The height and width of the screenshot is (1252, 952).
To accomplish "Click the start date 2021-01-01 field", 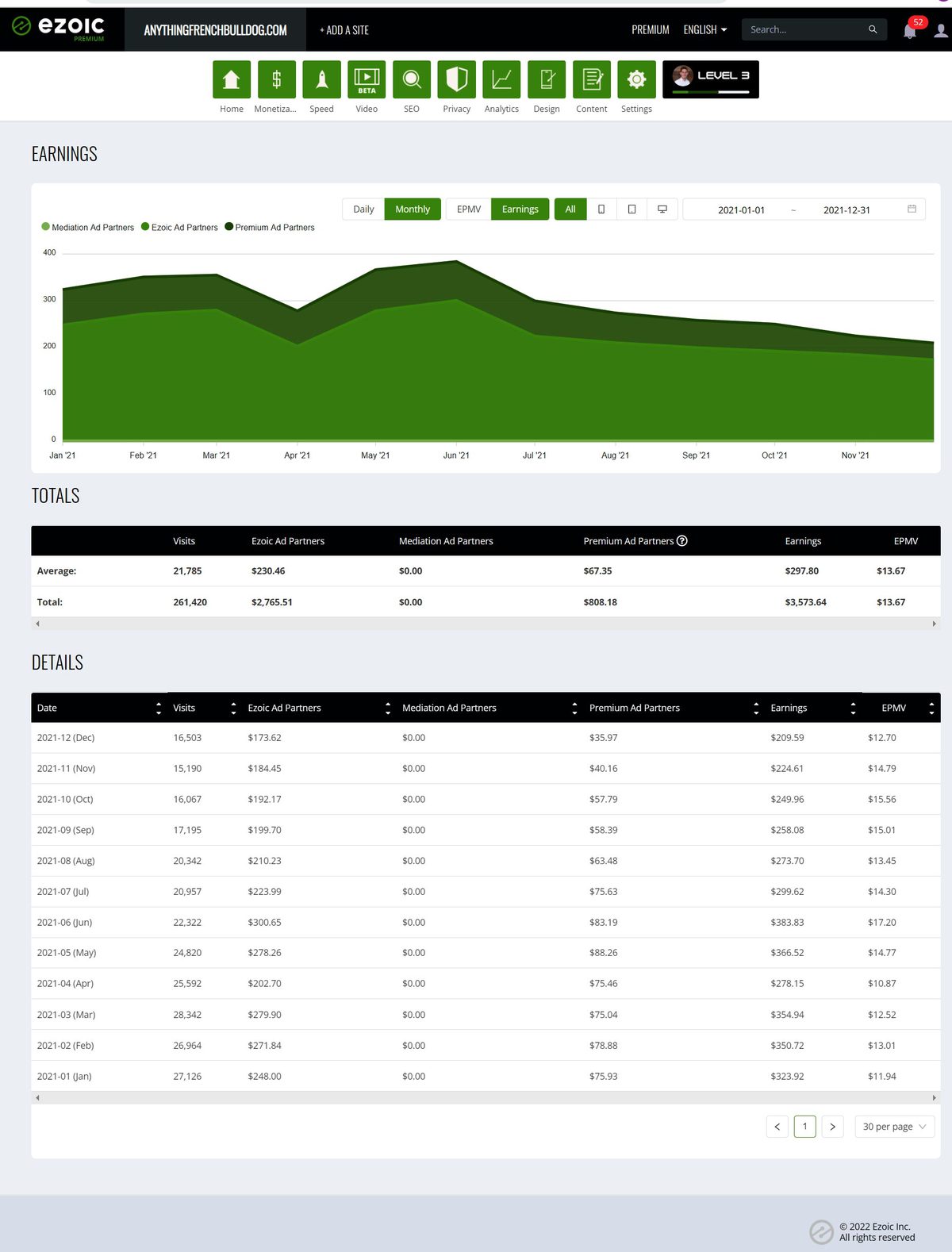I will tap(742, 209).
